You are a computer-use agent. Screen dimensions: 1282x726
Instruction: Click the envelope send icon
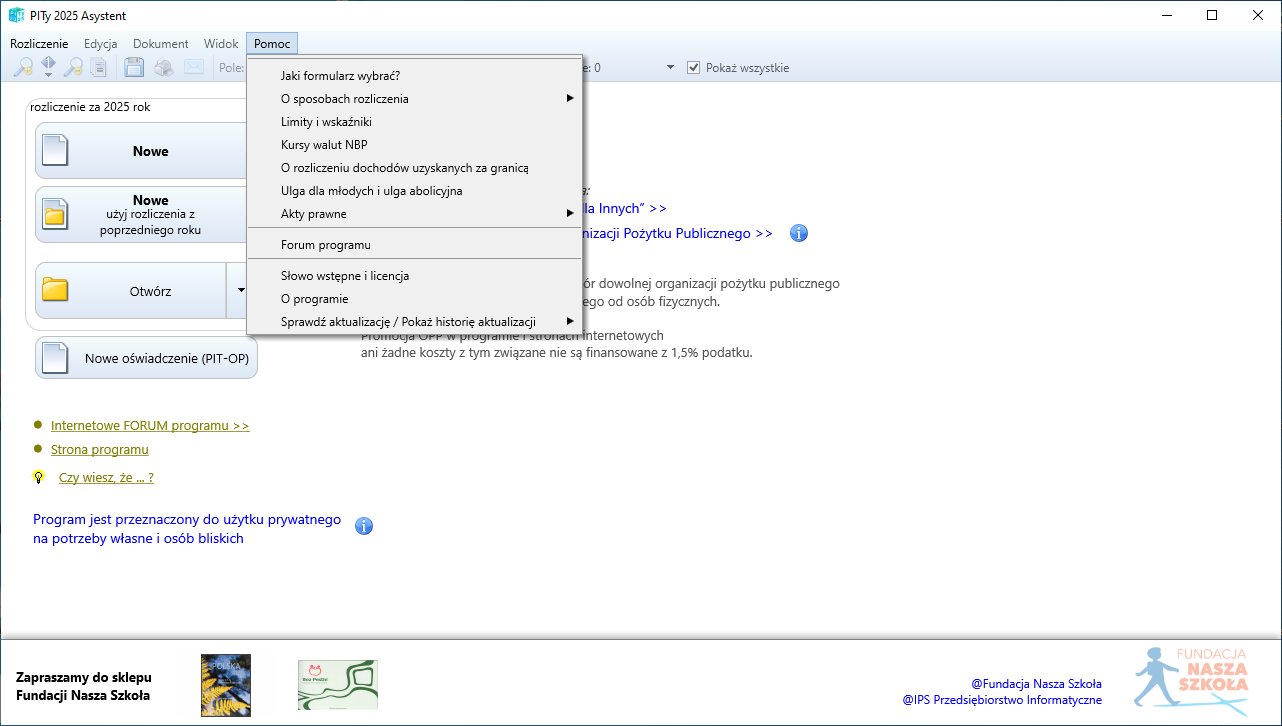tap(193, 68)
